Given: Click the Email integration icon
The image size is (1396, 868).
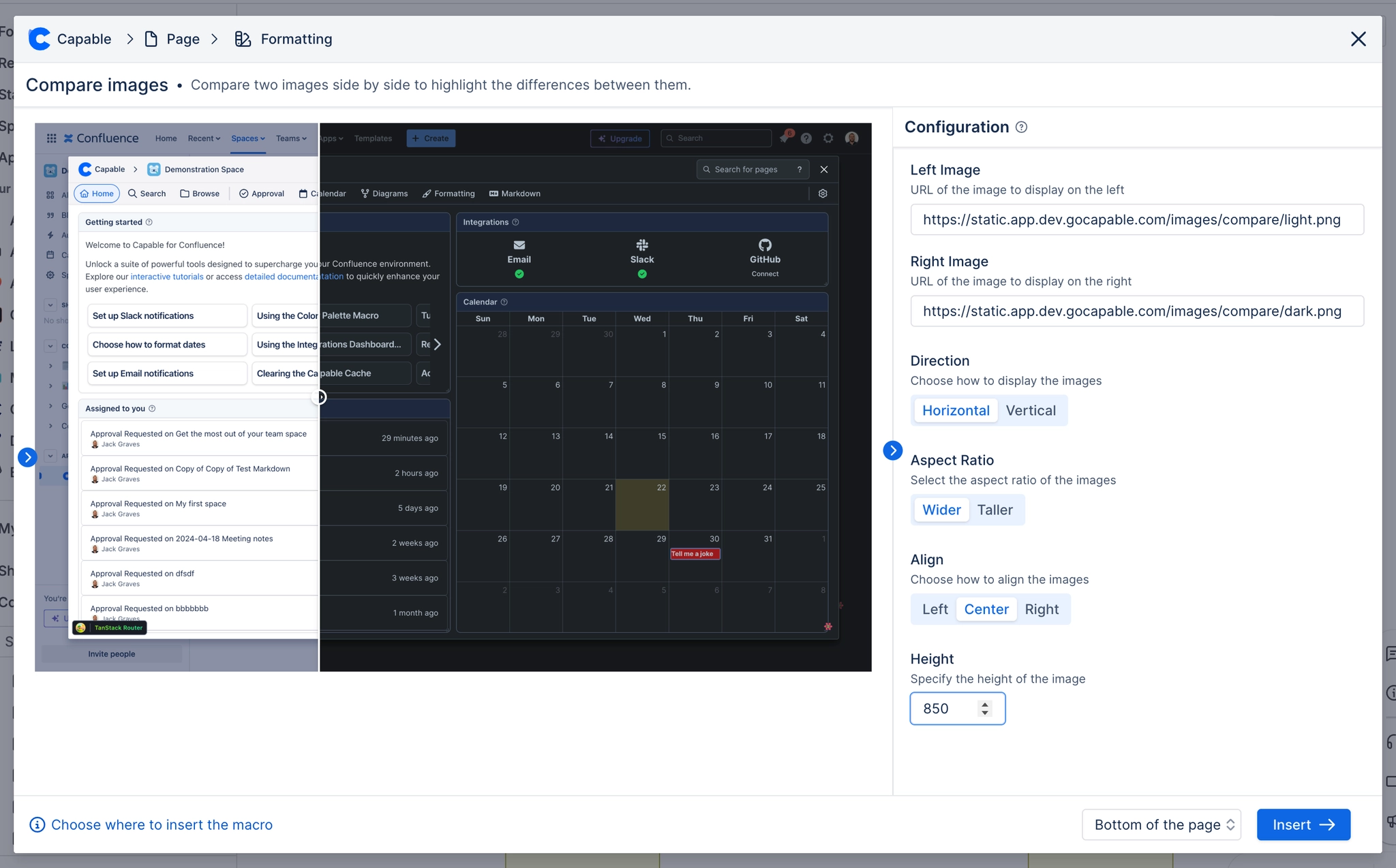Looking at the screenshot, I should point(519,246).
